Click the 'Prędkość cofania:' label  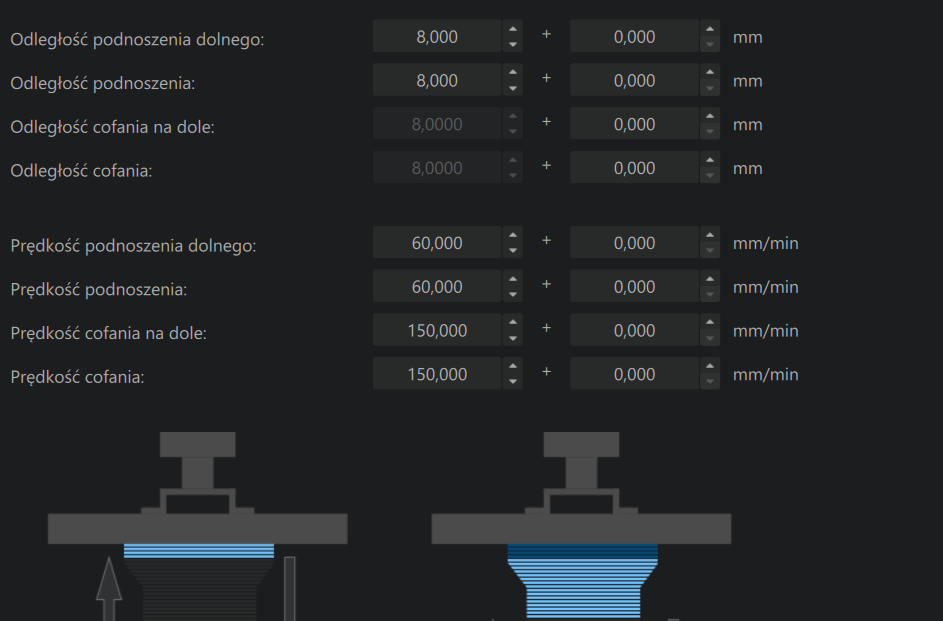coord(77,377)
